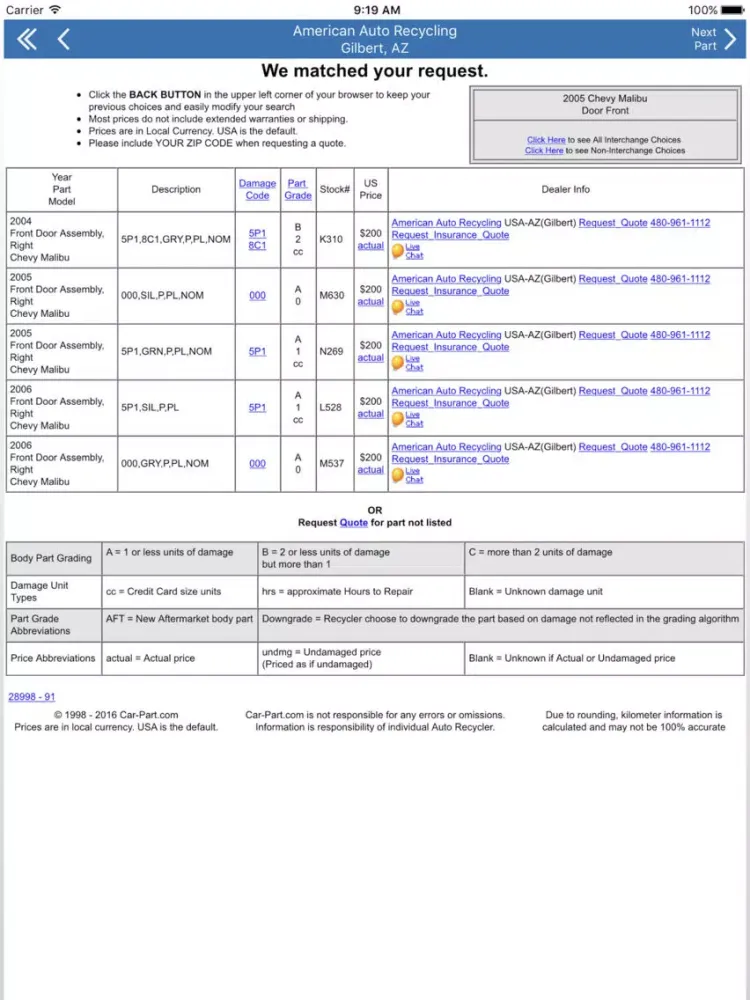Tap the single back chevron icon
Screen dimensions: 750x1000
tap(63, 40)
